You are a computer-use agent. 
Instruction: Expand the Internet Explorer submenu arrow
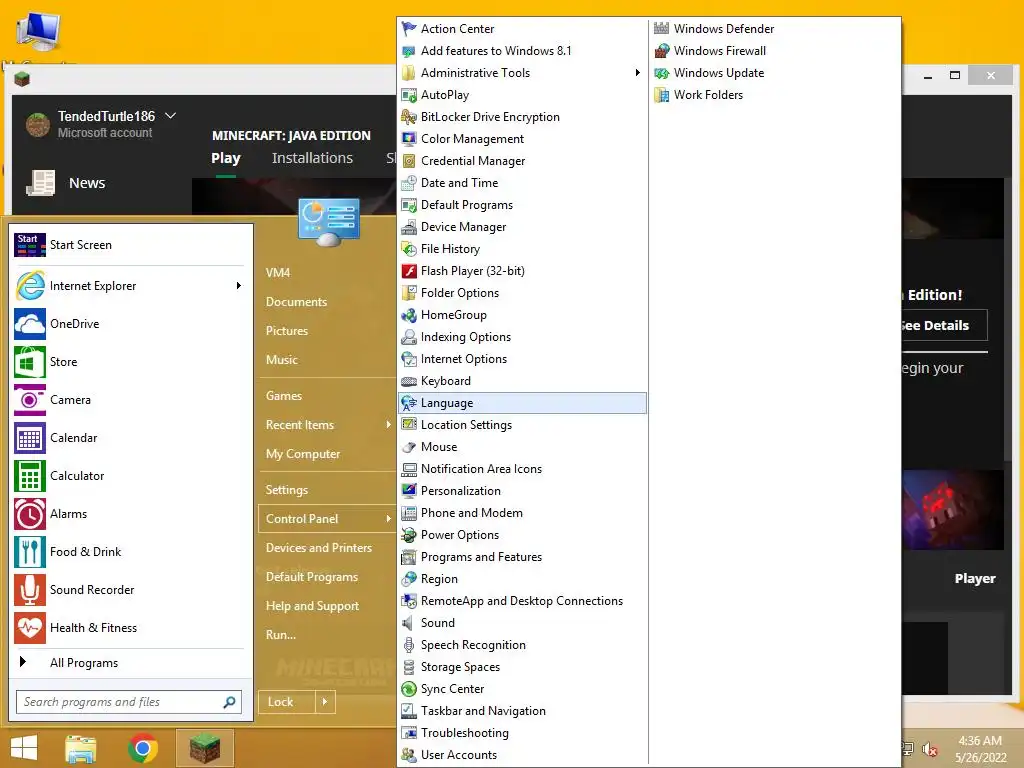pos(238,285)
